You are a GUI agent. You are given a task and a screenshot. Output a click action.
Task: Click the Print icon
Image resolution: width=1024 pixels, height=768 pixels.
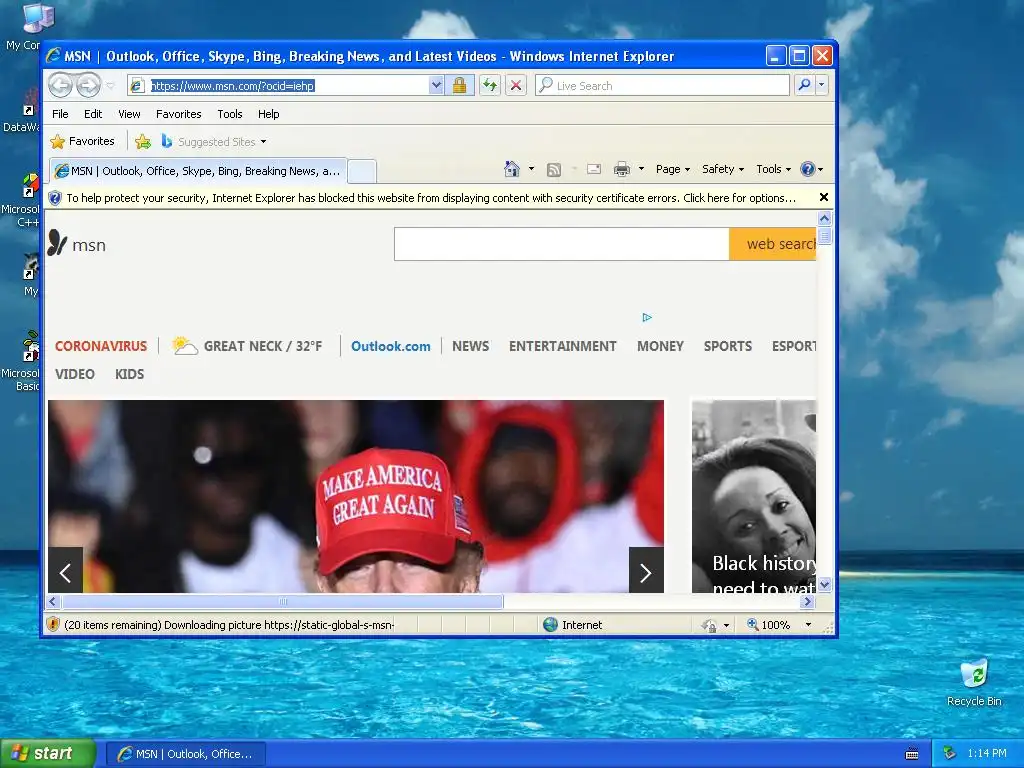(x=622, y=170)
